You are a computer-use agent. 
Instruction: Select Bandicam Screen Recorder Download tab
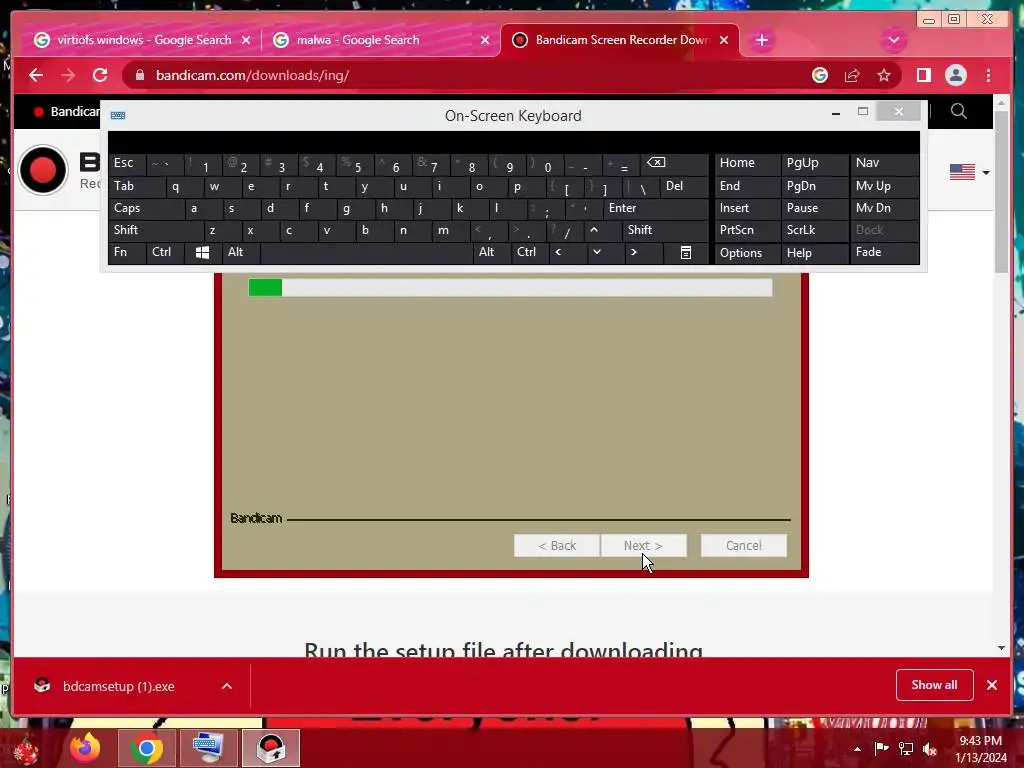tap(620, 40)
